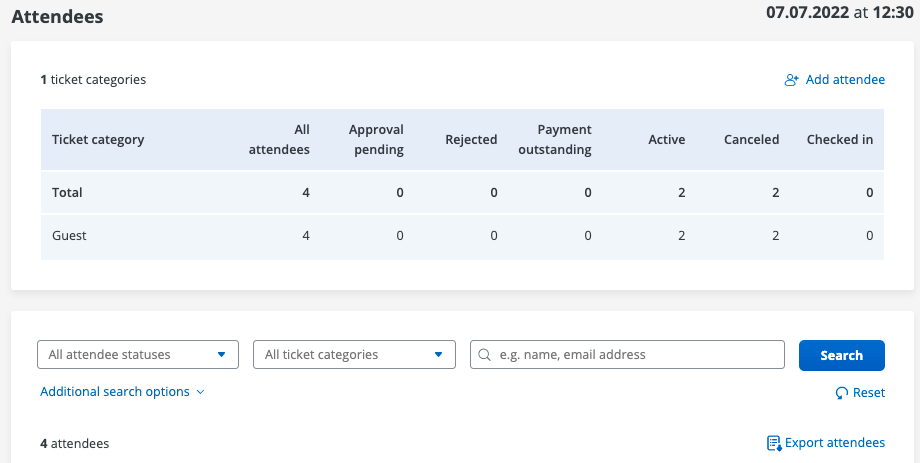Select the Guest ticket category row
920x463 pixels.
click(x=70, y=236)
